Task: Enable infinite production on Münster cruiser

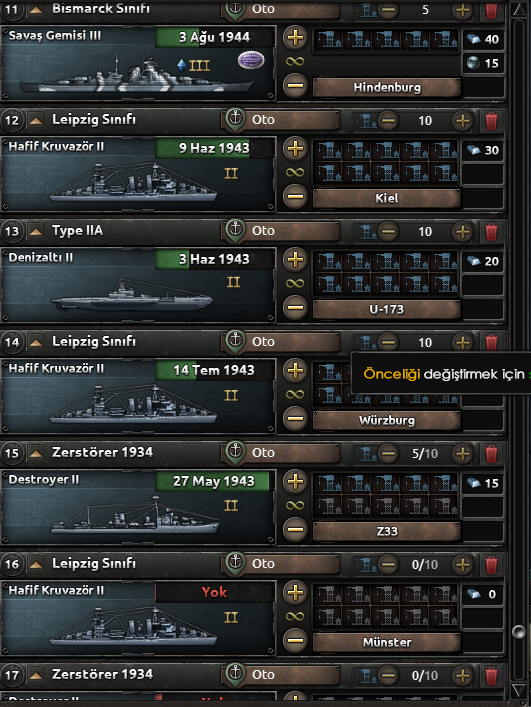Action: (295, 616)
